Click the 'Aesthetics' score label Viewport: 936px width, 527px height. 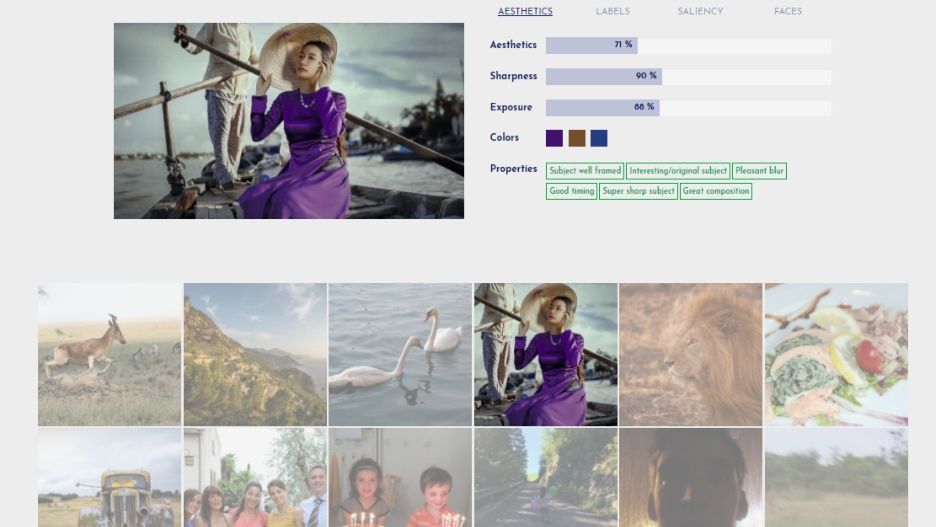[513, 45]
